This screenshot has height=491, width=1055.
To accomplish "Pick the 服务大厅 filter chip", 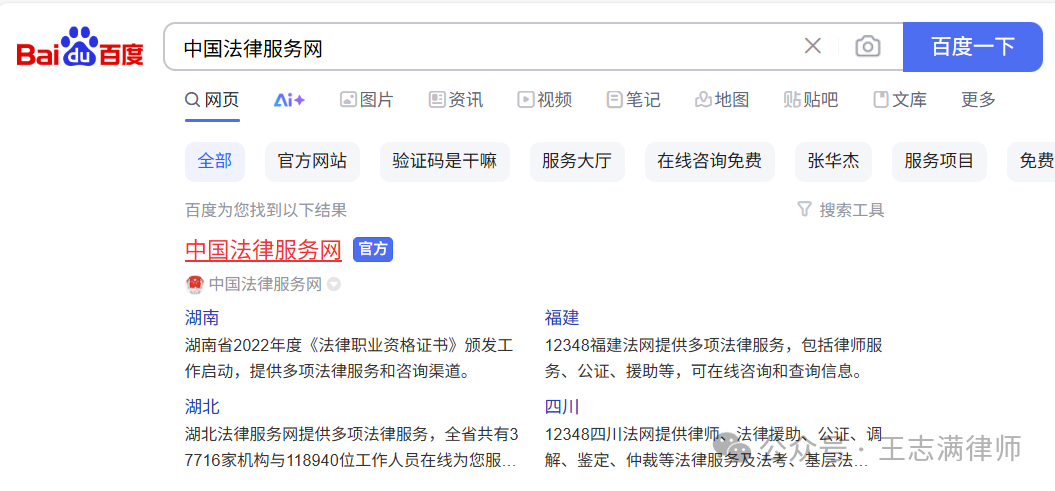I will coord(577,161).
